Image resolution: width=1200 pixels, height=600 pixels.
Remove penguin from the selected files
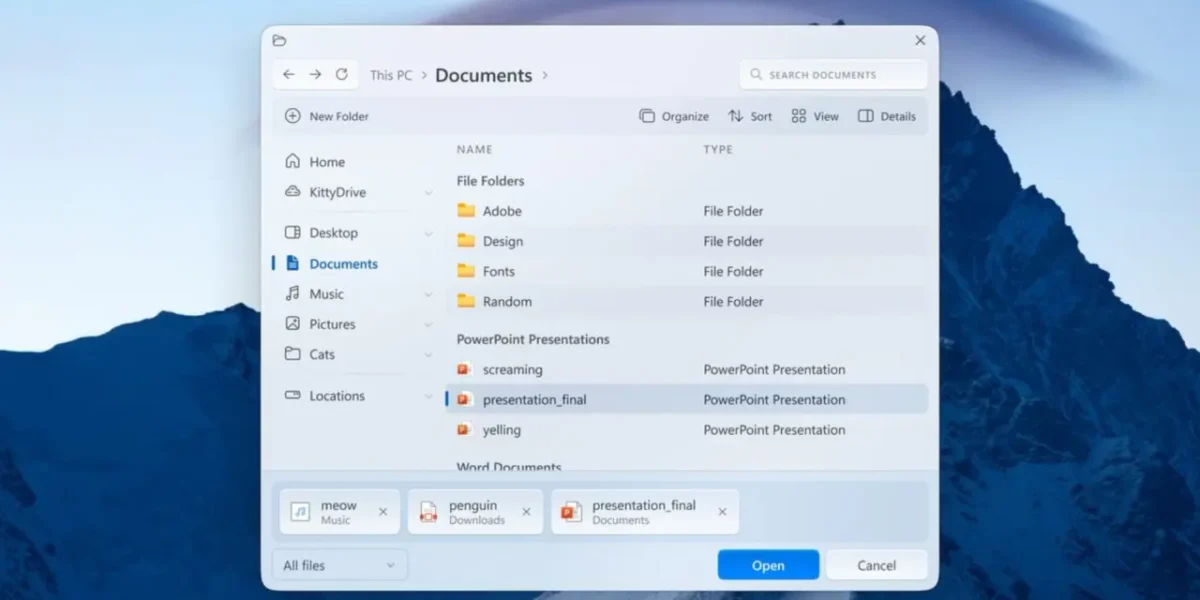(526, 512)
